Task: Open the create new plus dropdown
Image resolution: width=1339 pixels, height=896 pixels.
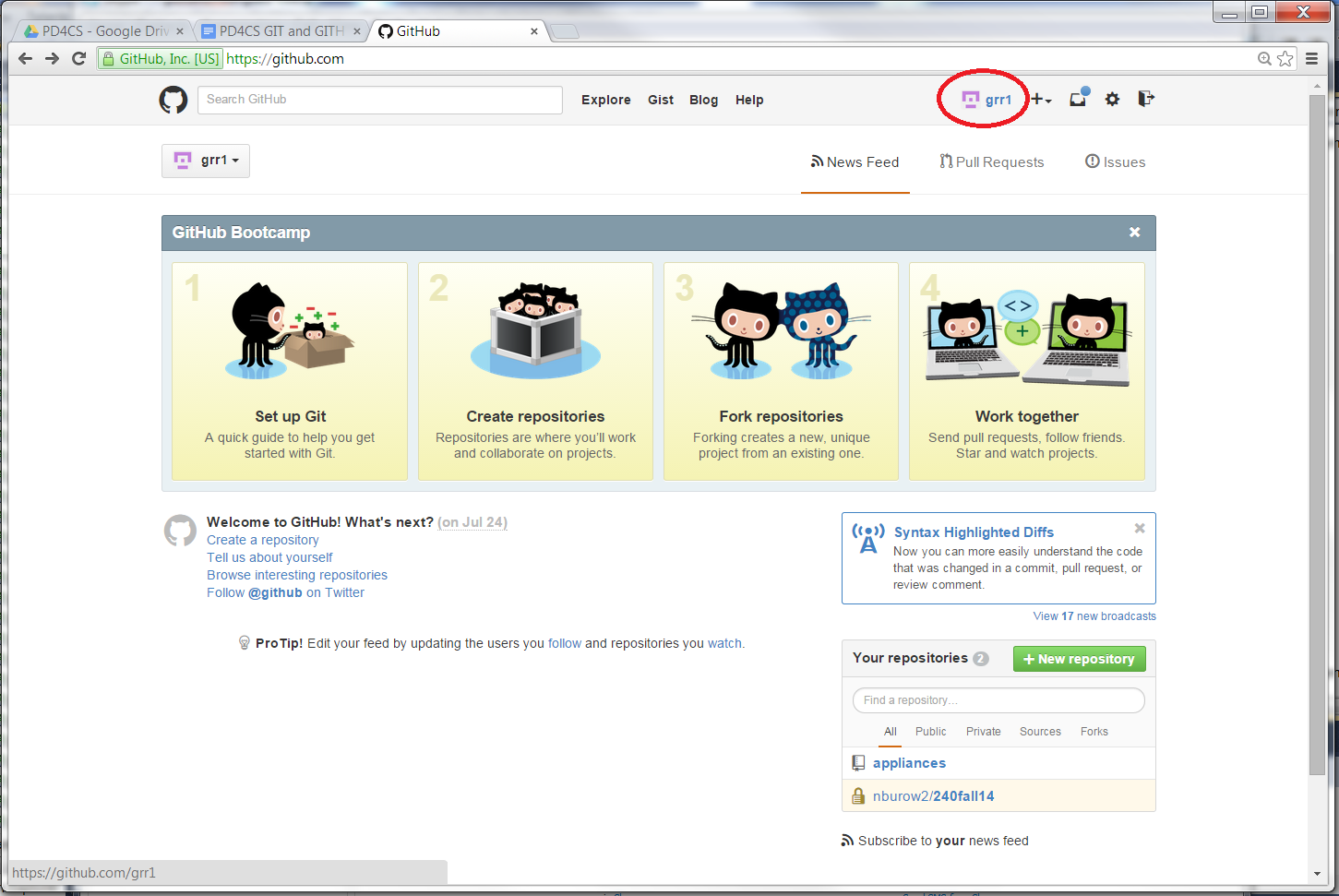Action: coord(1041,99)
